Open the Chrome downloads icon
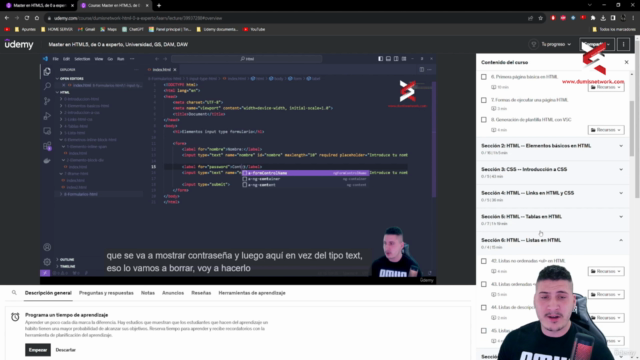The height and width of the screenshot is (360, 640). point(603,18)
